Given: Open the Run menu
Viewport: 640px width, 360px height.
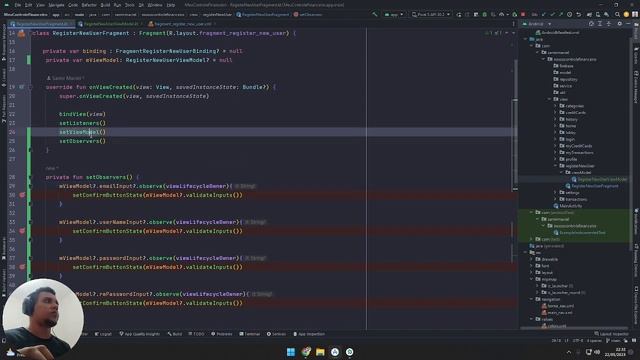Looking at the screenshot, I should (118, 5).
